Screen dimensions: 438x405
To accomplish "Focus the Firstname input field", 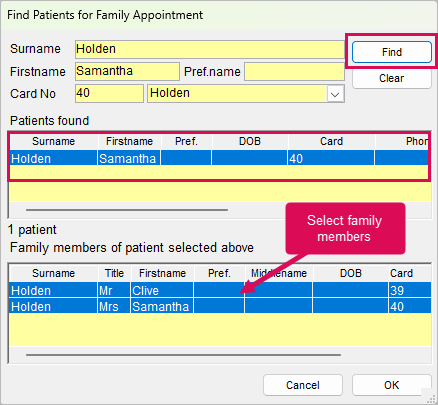I will [x=127, y=71].
